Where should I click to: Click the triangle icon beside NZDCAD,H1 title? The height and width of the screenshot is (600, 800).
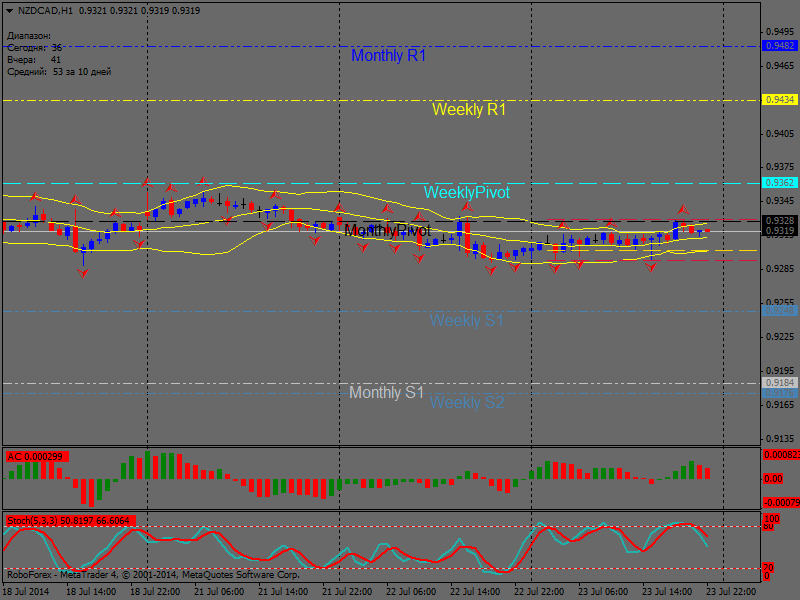[9, 10]
